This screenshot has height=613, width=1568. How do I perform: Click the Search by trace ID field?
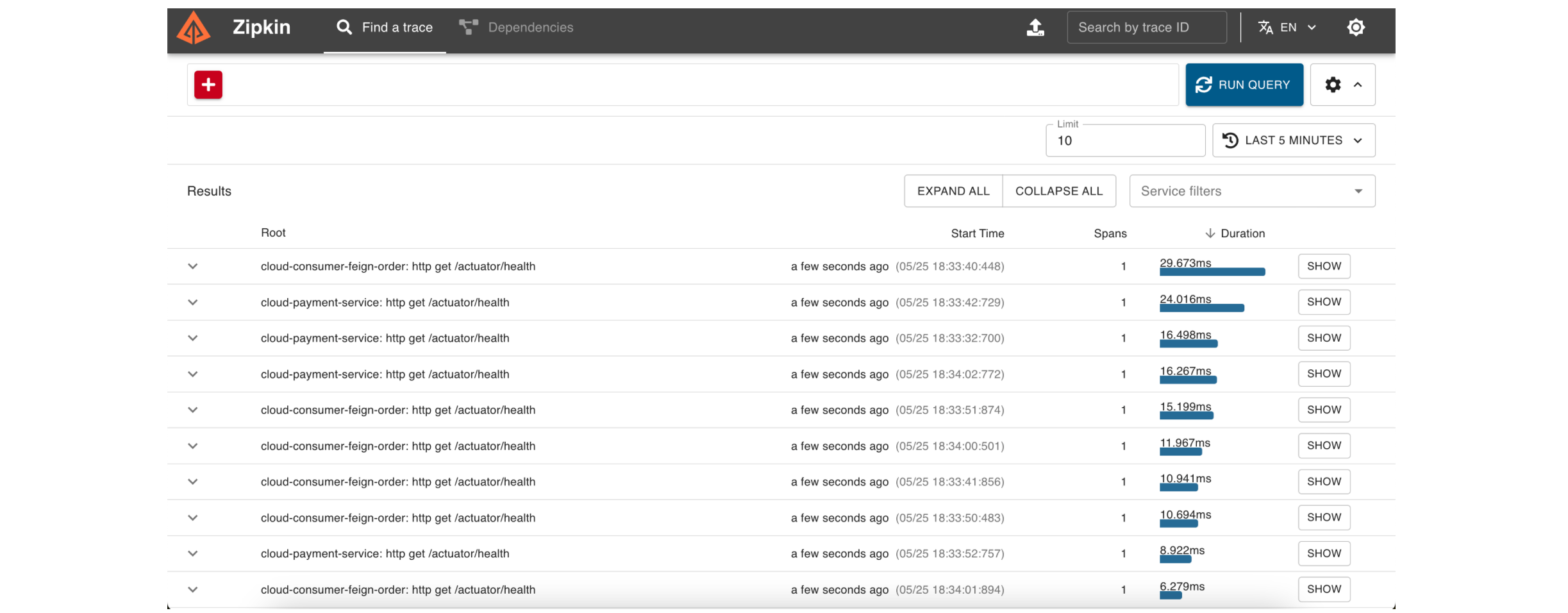coord(1147,28)
